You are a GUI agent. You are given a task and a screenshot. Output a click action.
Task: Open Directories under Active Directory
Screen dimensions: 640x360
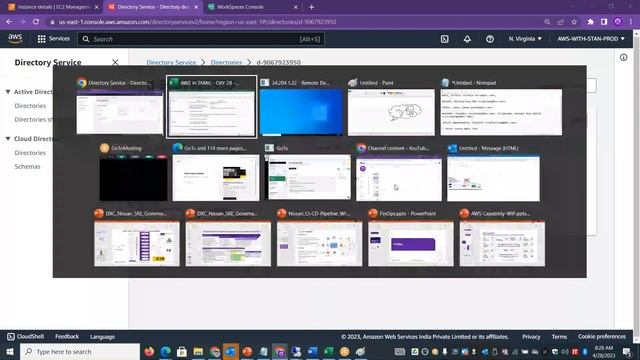[30, 106]
